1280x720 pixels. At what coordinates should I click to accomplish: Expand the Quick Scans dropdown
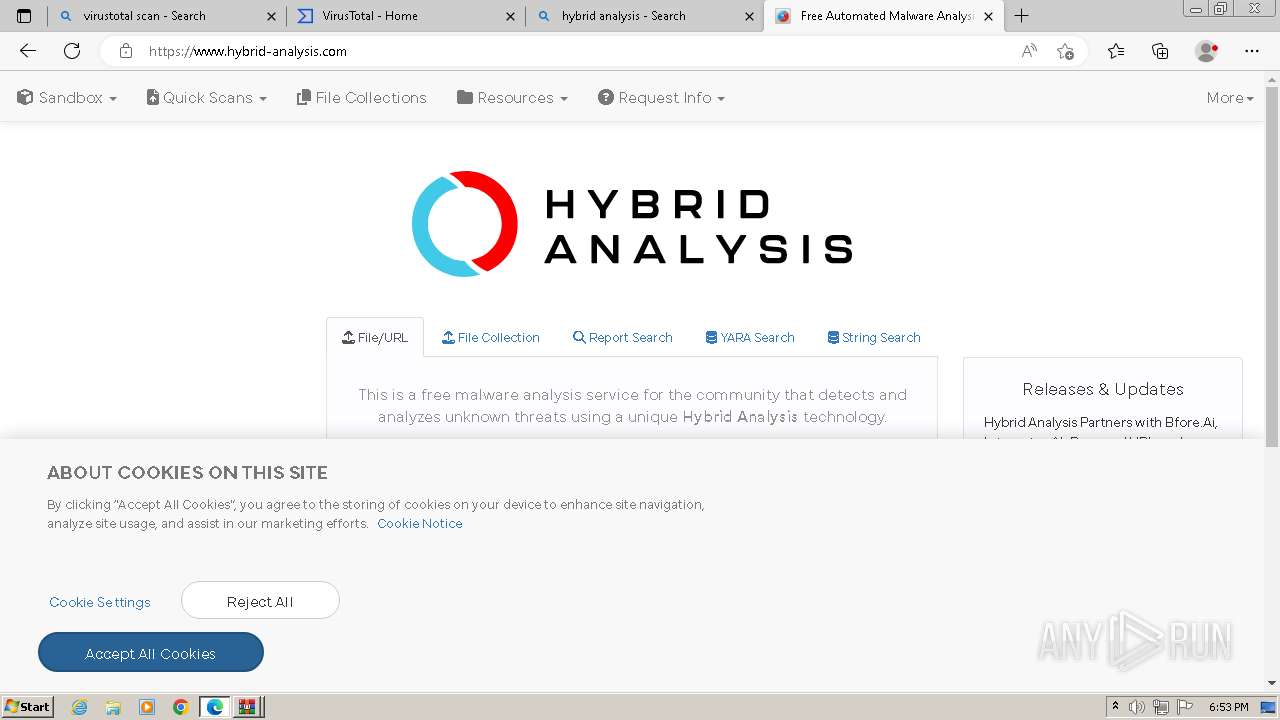click(x=206, y=98)
